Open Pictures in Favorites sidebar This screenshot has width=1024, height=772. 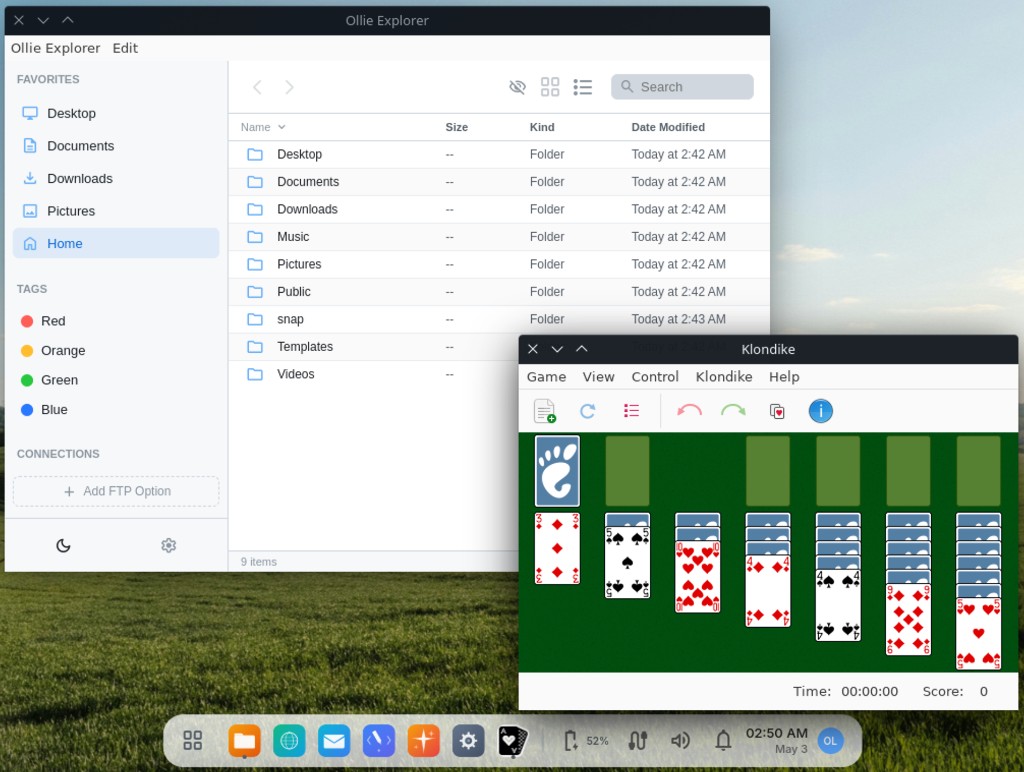point(116,211)
